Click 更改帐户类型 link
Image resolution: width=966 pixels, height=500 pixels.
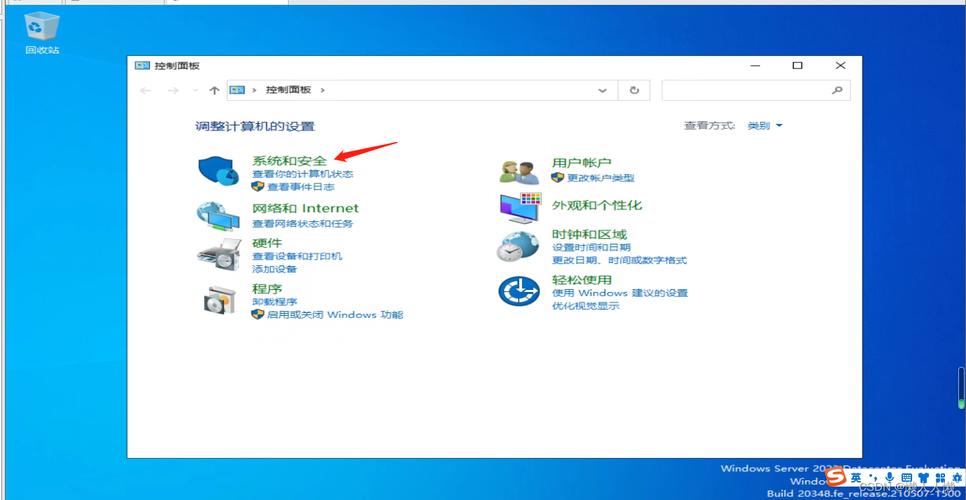tap(601, 178)
